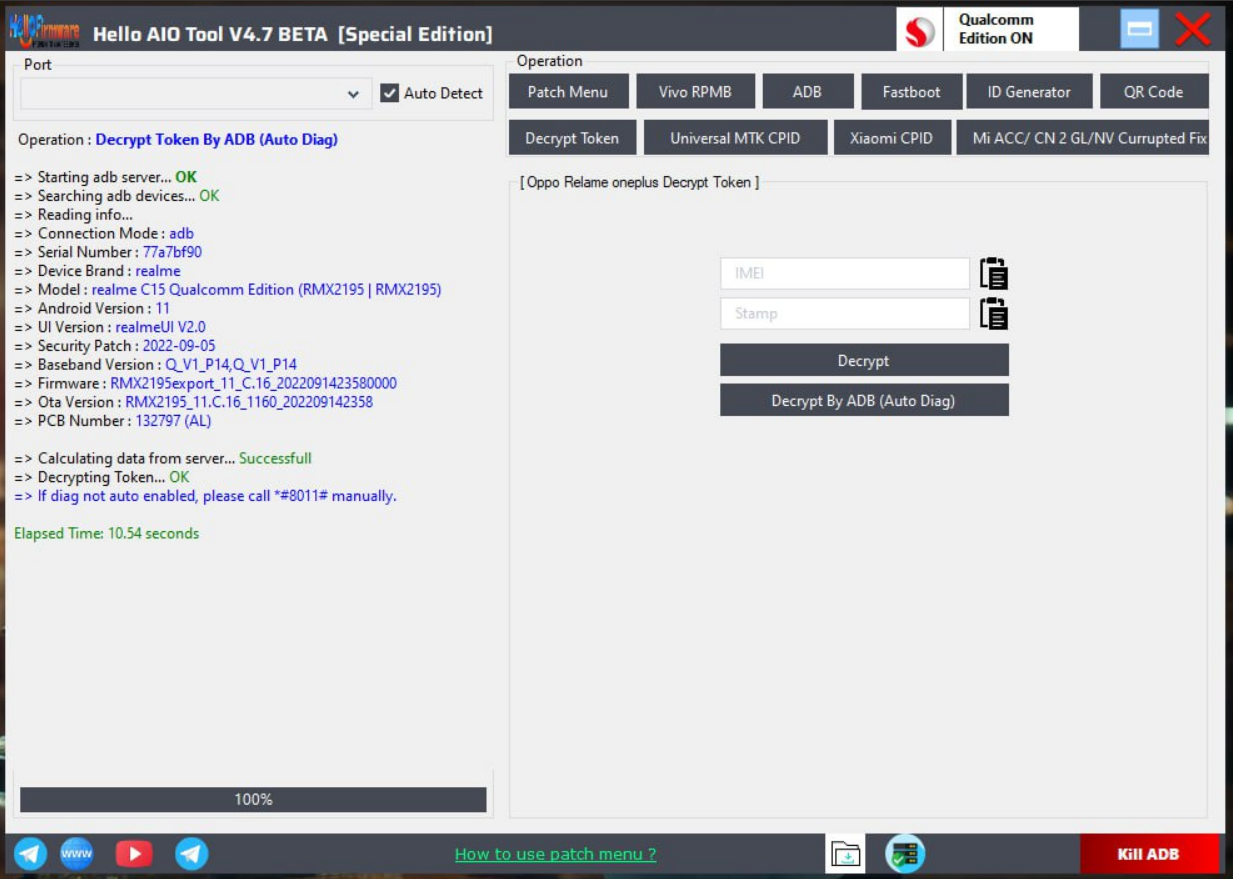Click Calculating data from server Successfull line
The image size is (1233, 879).
point(163,458)
